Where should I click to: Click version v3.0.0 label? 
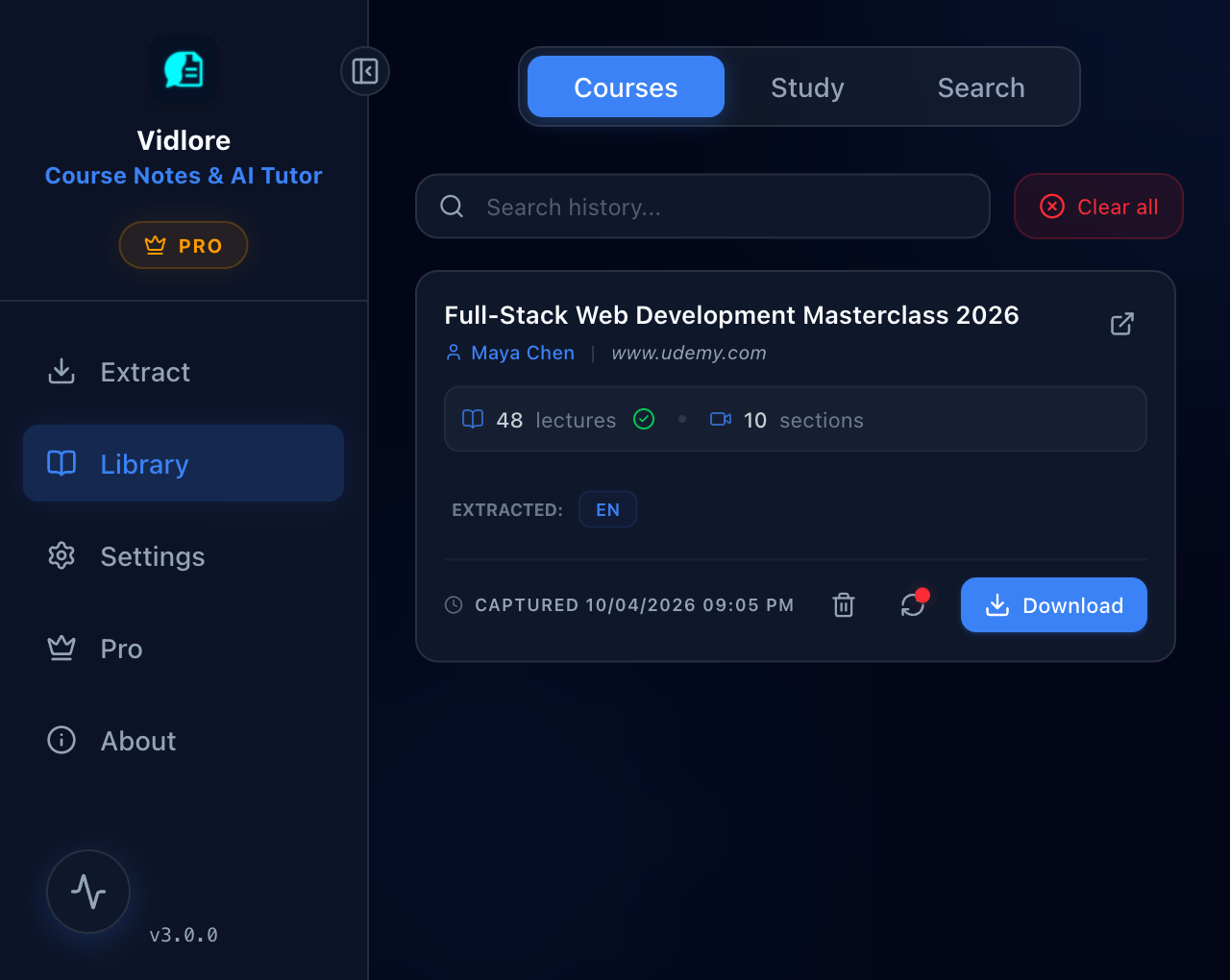184,935
